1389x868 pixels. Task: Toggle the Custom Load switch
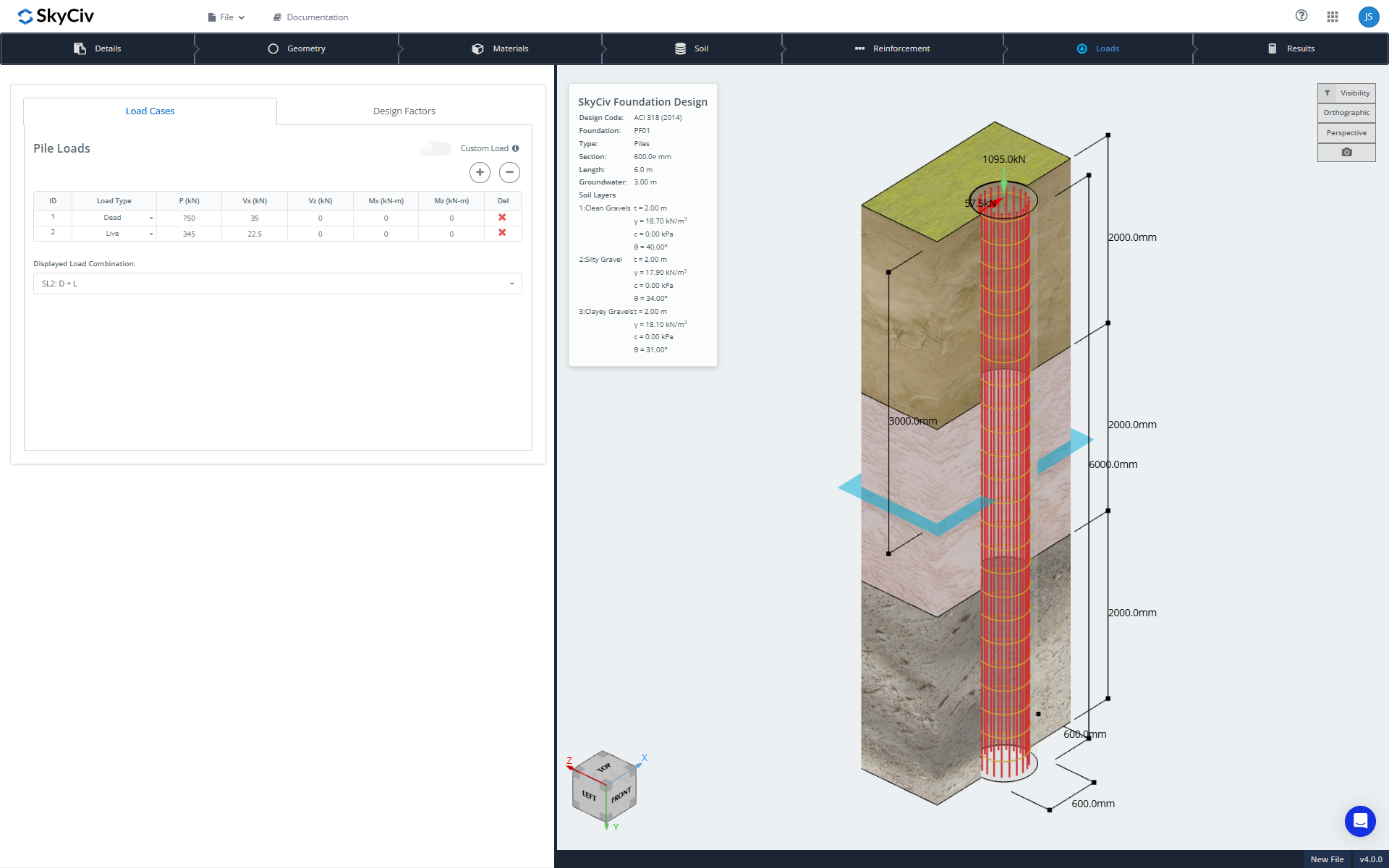tap(436, 148)
